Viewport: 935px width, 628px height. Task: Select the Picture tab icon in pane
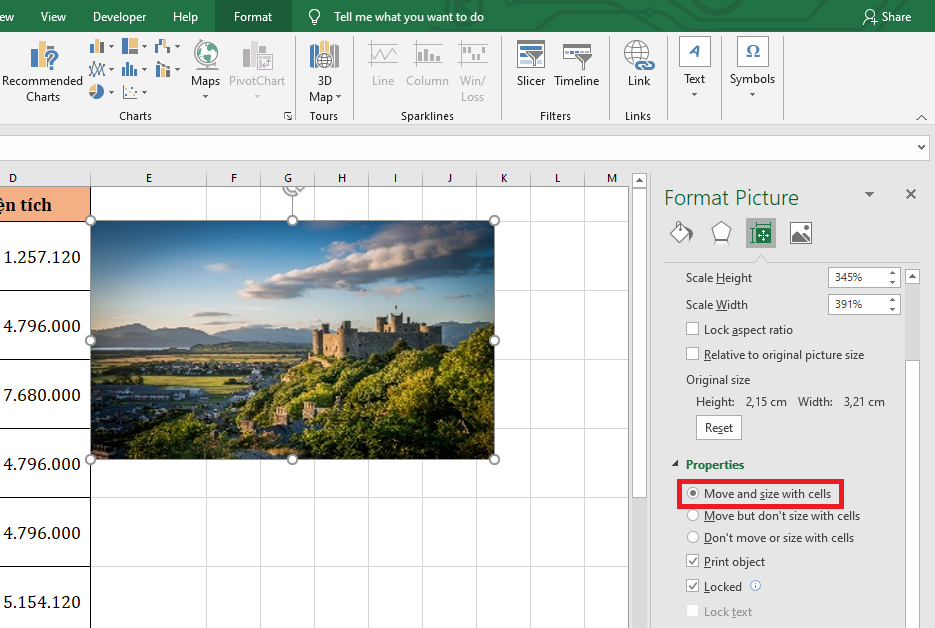click(x=800, y=233)
